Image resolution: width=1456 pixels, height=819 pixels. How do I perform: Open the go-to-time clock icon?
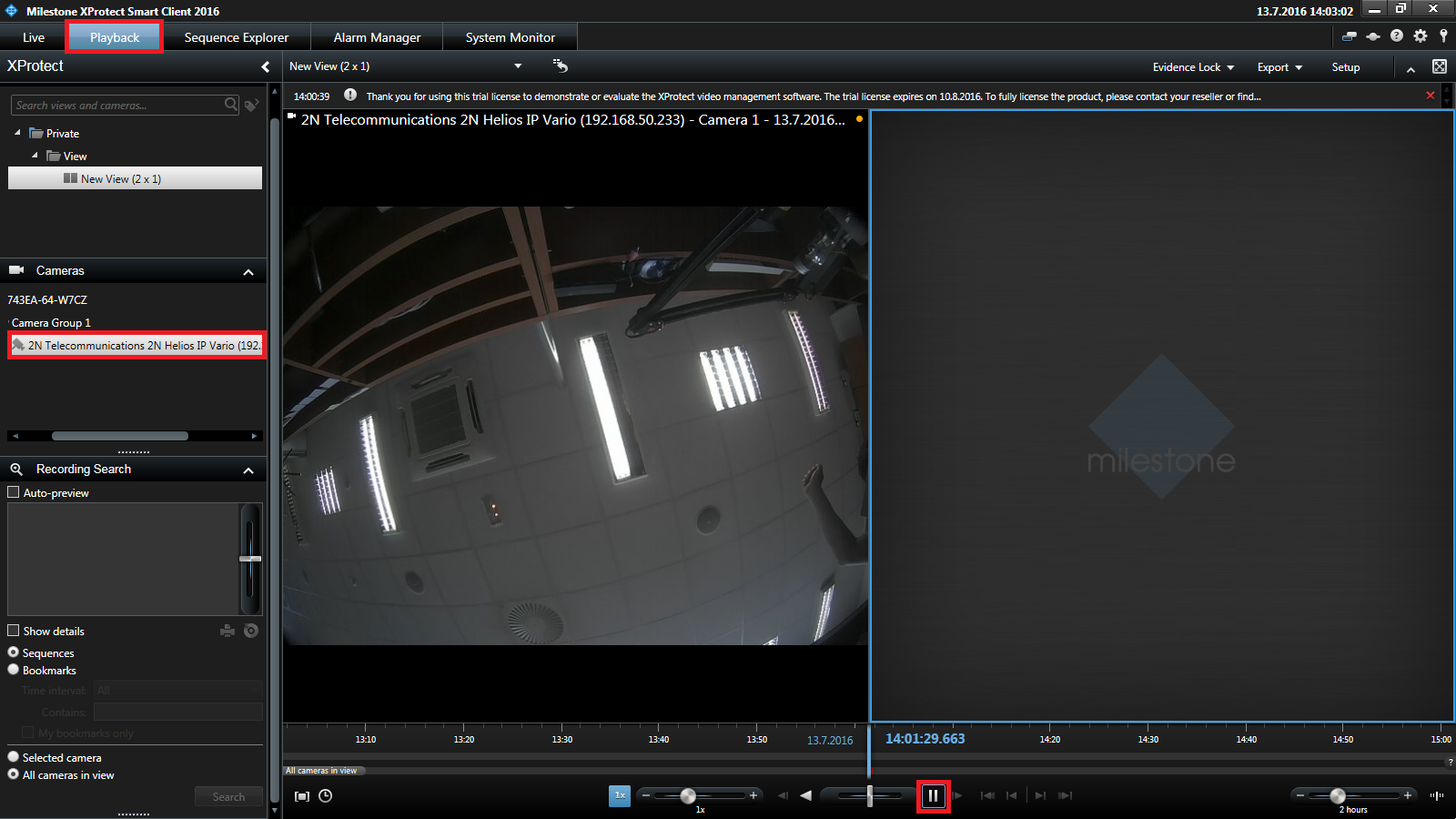coord(325,796)
